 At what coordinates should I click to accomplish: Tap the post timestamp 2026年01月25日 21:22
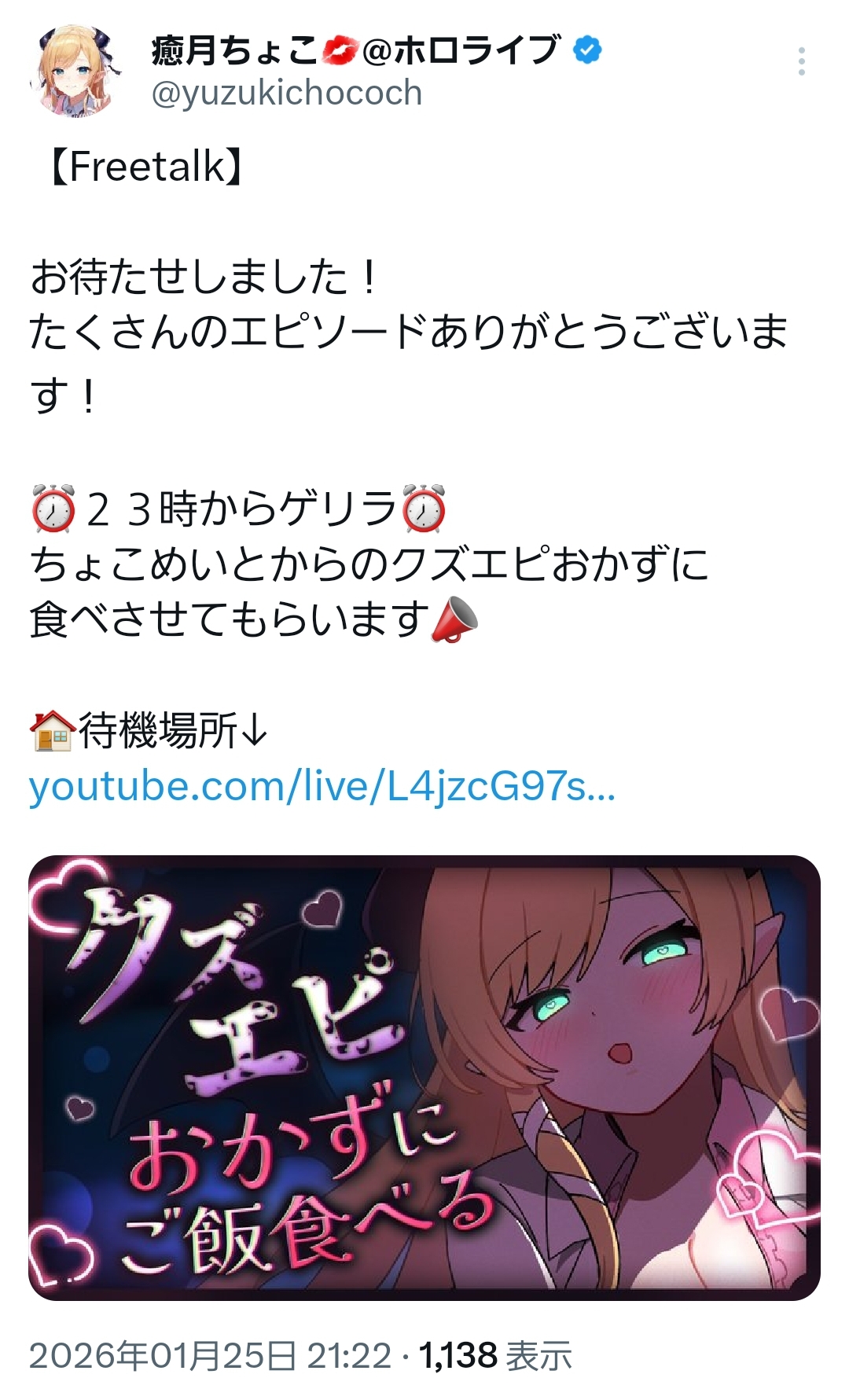click(210, 1356)
